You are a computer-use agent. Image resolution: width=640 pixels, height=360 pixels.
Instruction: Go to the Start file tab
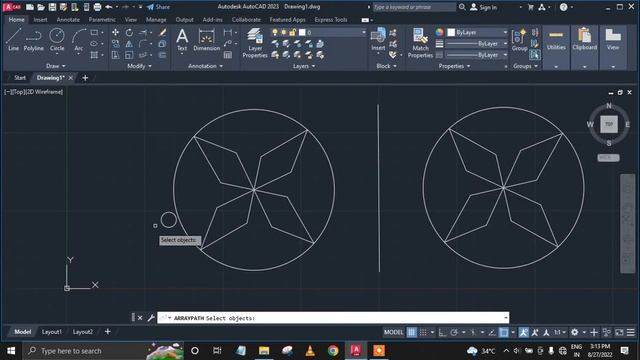pyautogui.click(x=20, y=78)
